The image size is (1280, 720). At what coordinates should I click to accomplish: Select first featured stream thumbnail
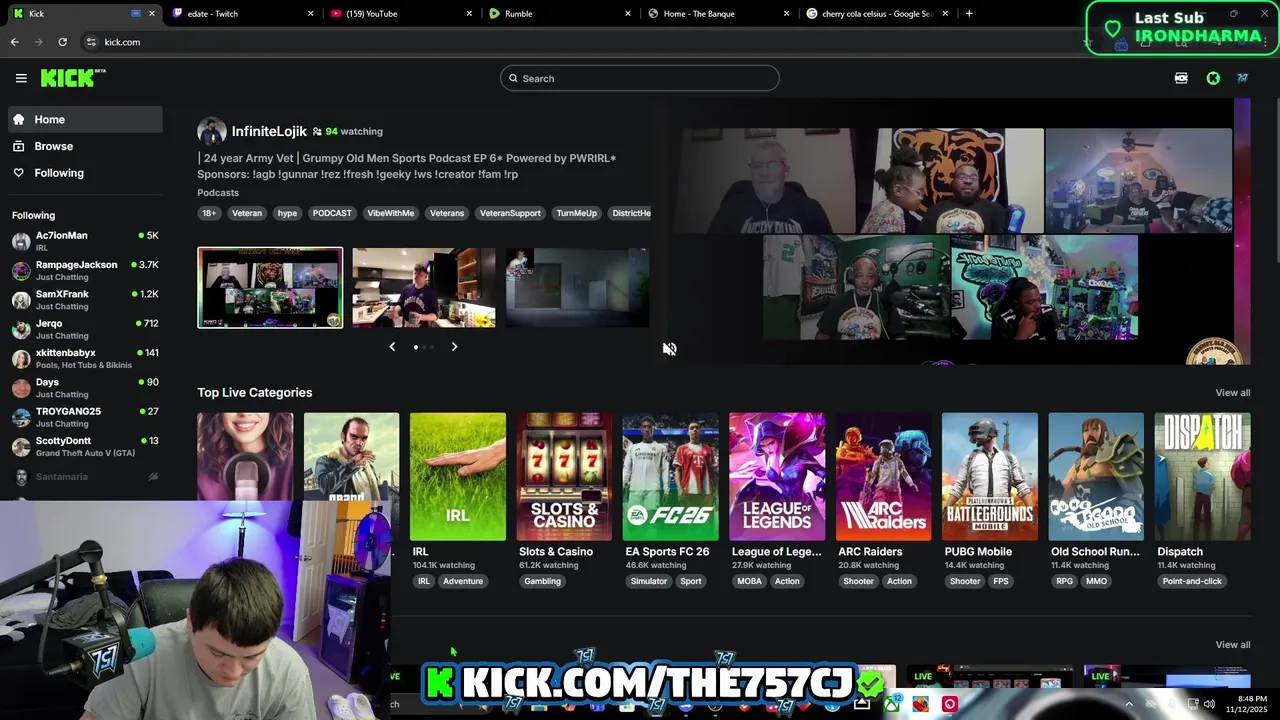[270, 287]
